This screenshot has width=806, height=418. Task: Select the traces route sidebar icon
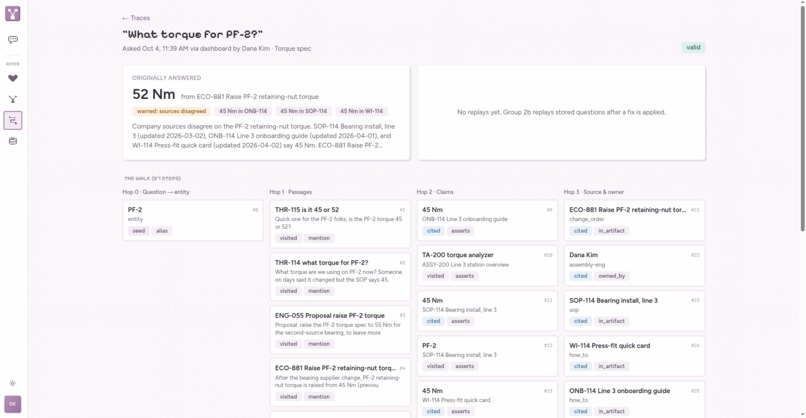13,120
